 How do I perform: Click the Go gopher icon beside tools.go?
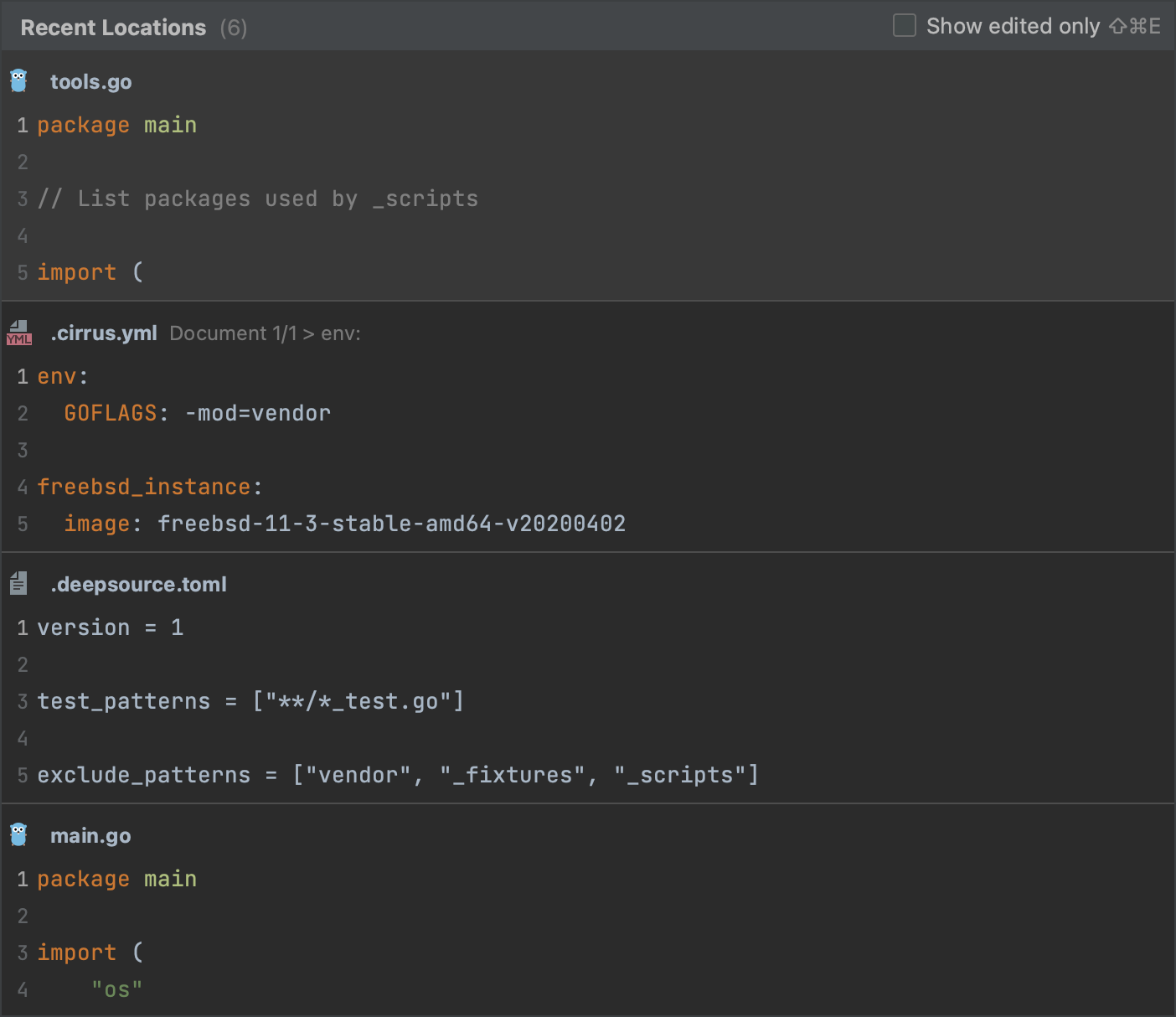pos(18,81)
